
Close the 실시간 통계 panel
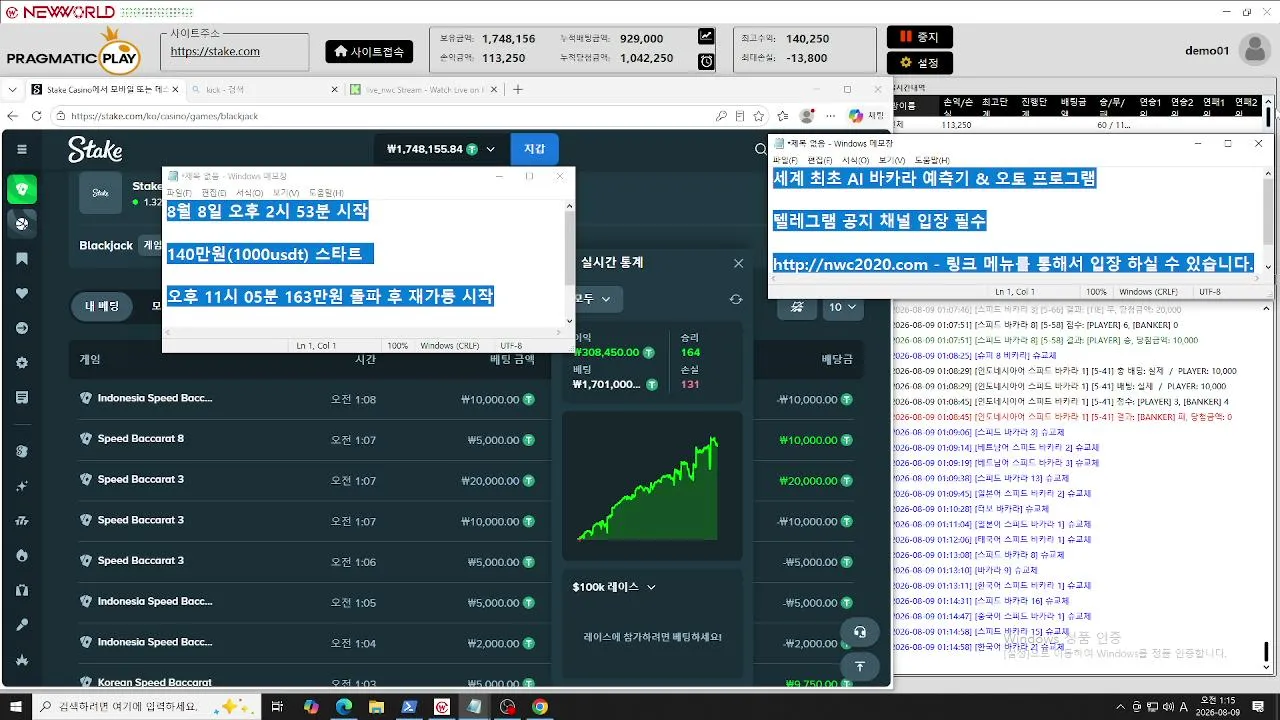738,263
